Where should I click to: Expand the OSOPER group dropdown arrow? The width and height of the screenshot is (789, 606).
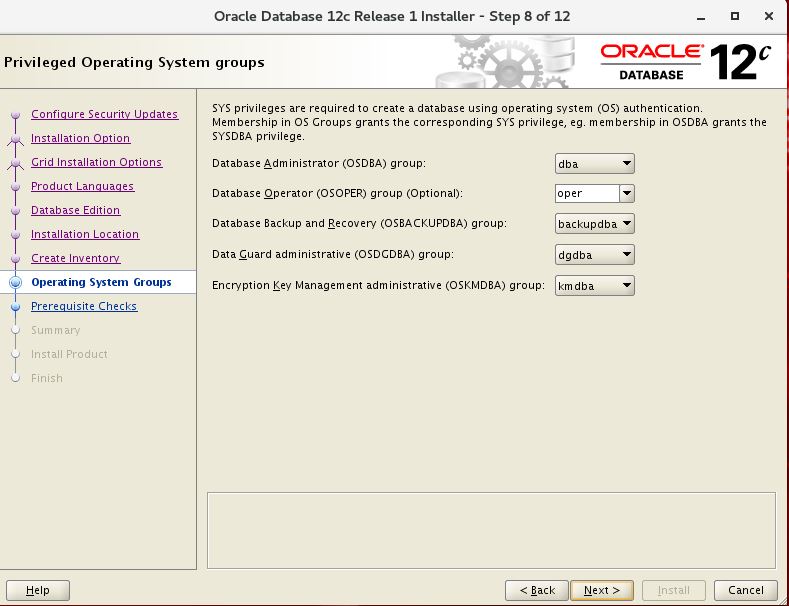point(627,193)
